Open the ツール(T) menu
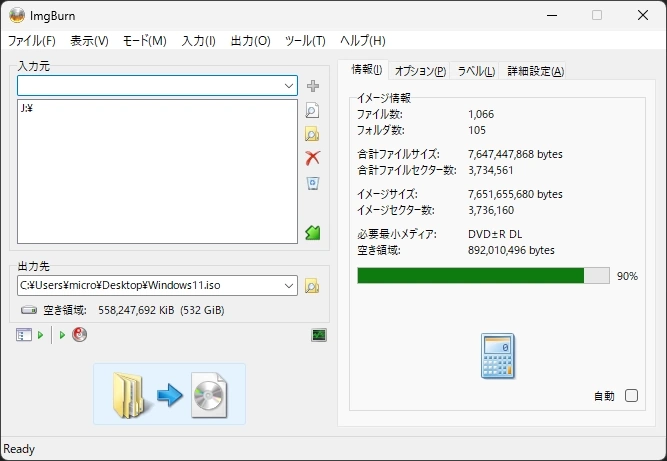Screen dimensions: 667x461 (x=305, y=41)
